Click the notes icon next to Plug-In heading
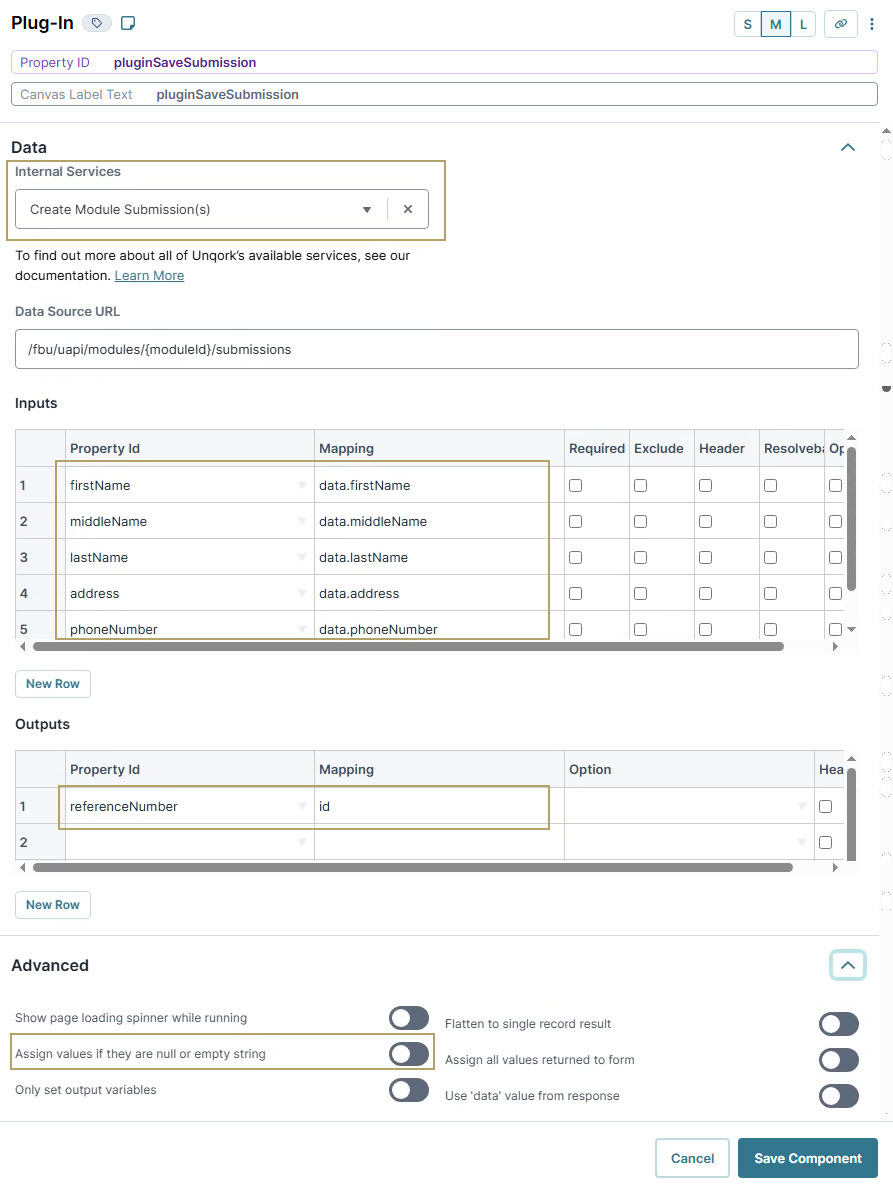Screen dimensions: 893x1188 click(x=127, y=21)
